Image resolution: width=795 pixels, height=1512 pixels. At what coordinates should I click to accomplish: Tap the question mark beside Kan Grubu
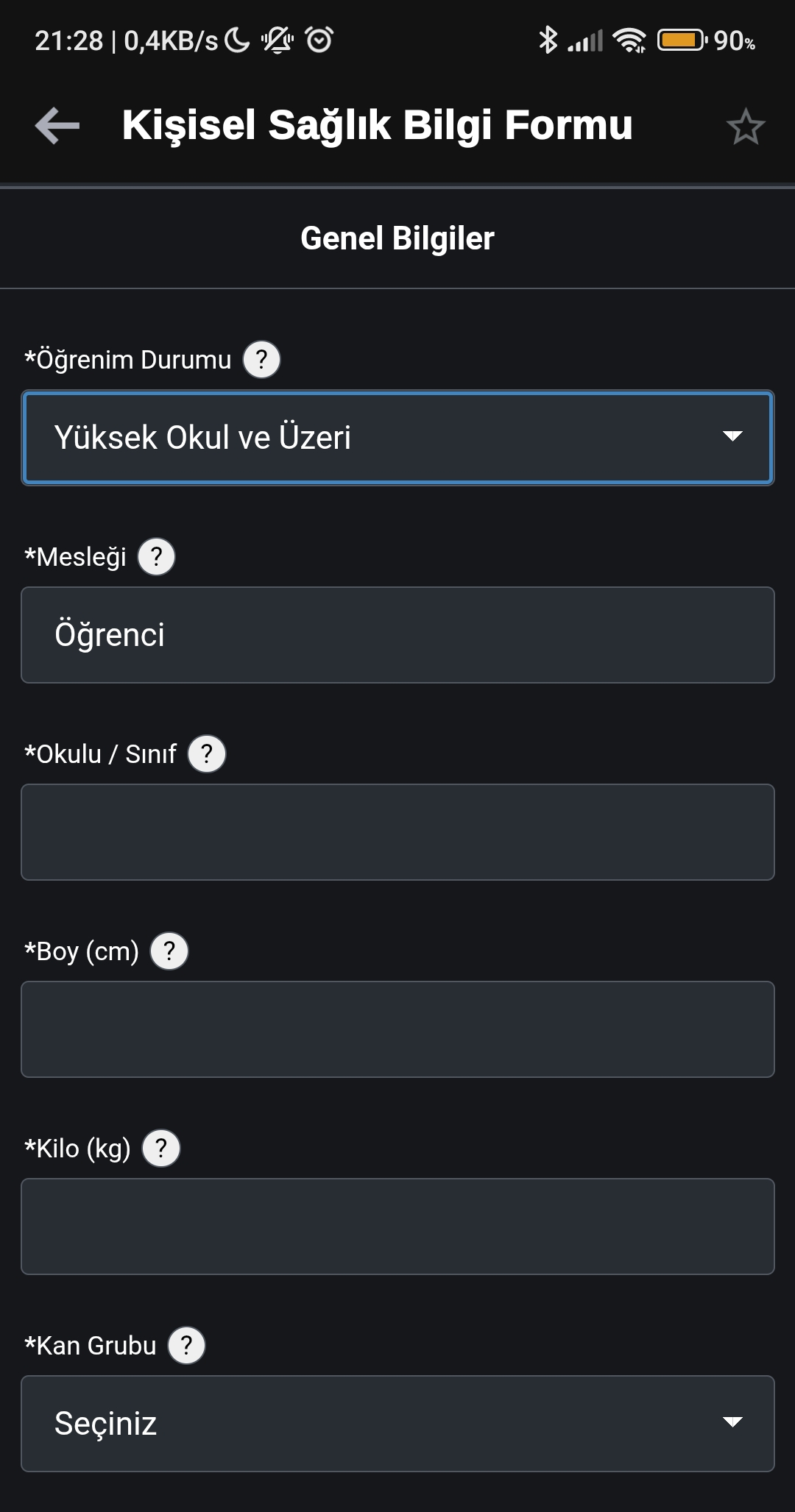pos(187,1346)
